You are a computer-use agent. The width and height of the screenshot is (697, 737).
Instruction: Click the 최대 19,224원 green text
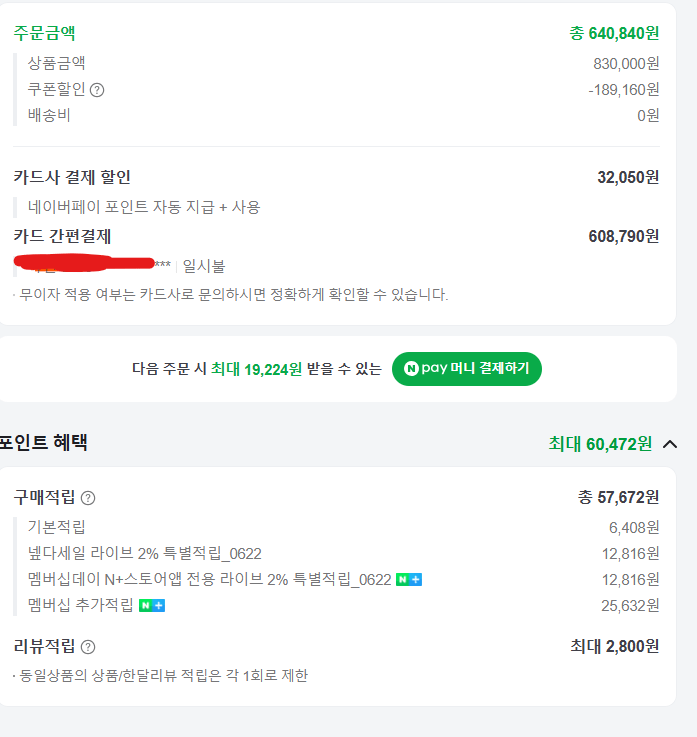[x=256, y=369]
